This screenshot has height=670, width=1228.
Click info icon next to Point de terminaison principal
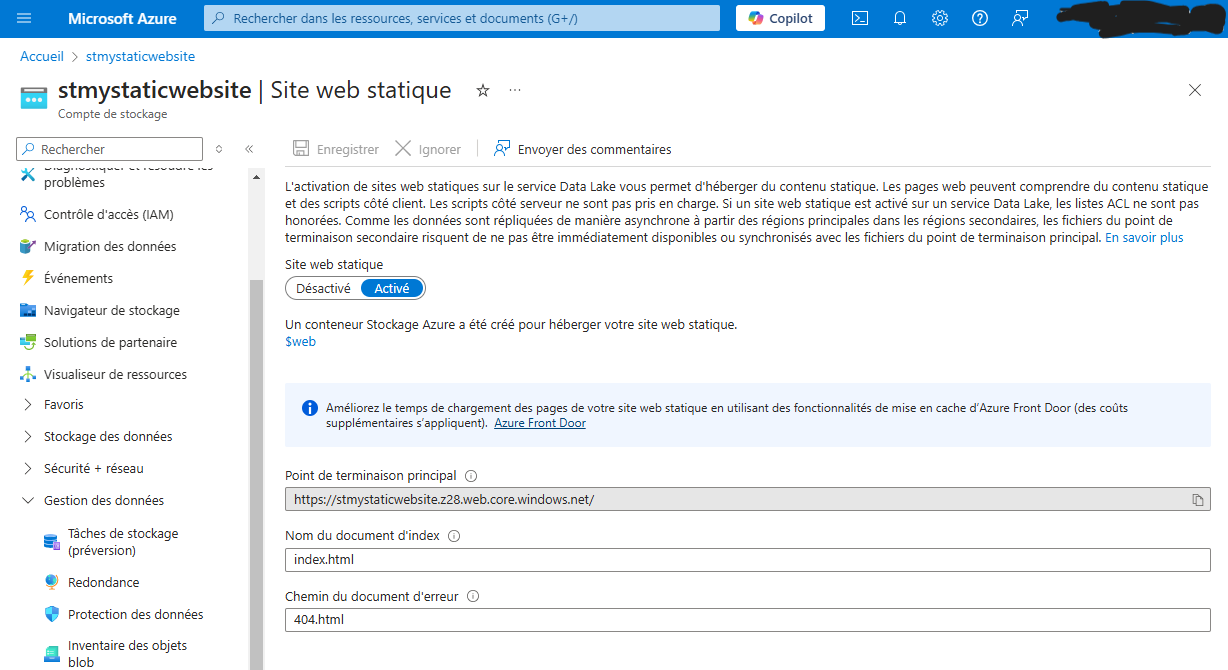(471, 476)
